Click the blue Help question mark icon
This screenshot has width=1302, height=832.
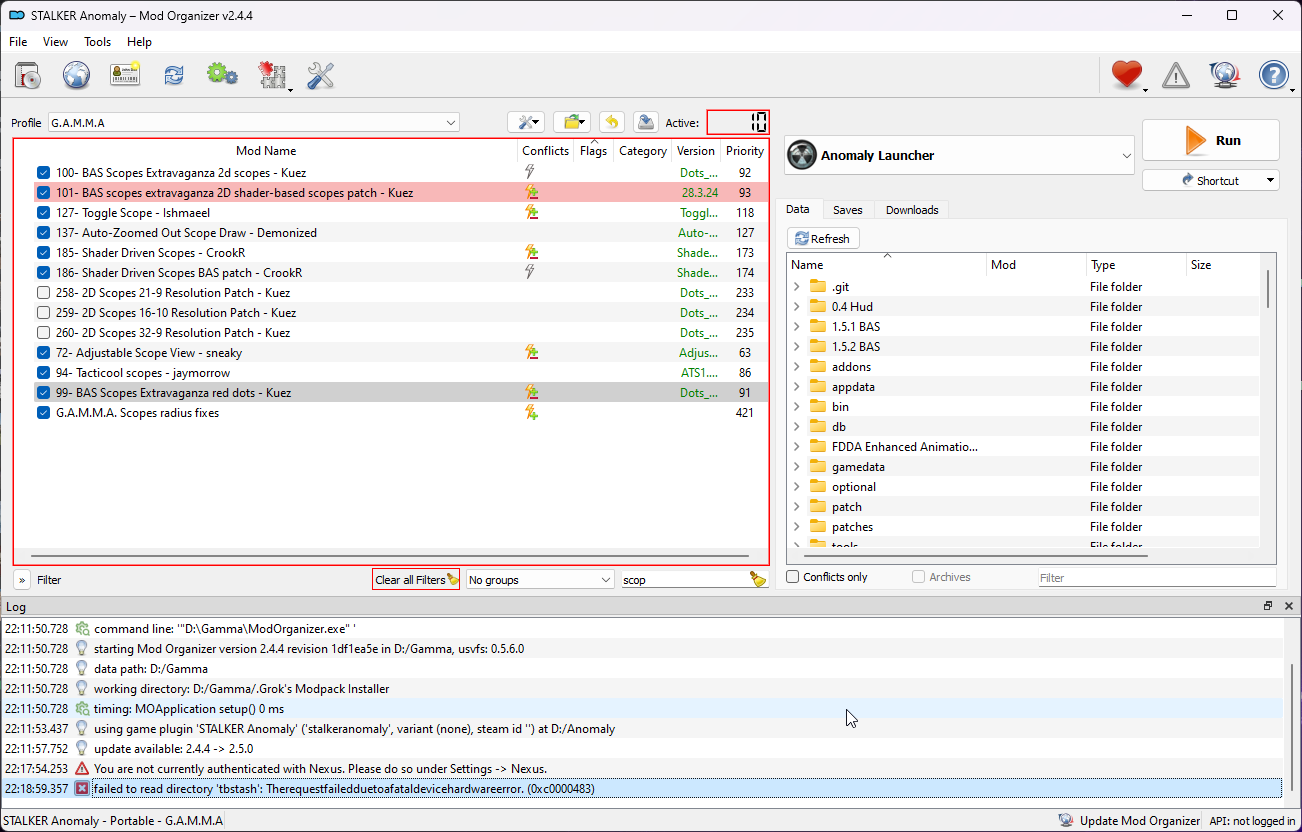pyautogui.click(x=1273, y=76)
